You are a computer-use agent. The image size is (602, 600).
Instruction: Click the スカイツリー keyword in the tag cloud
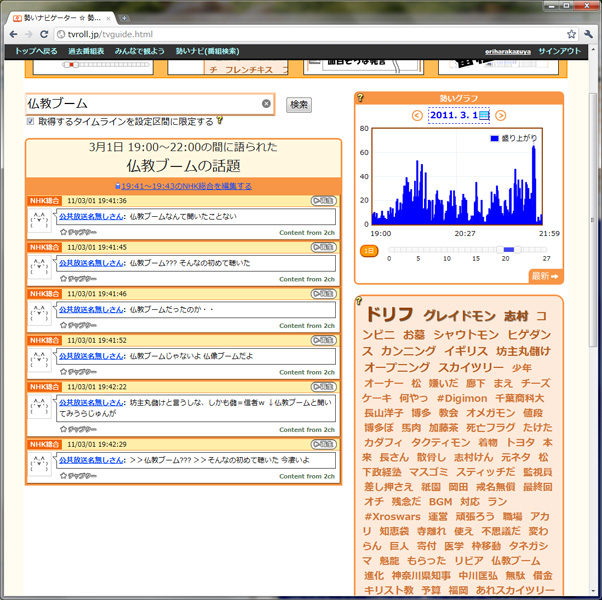pyautogui.click(x=471, y=367)
